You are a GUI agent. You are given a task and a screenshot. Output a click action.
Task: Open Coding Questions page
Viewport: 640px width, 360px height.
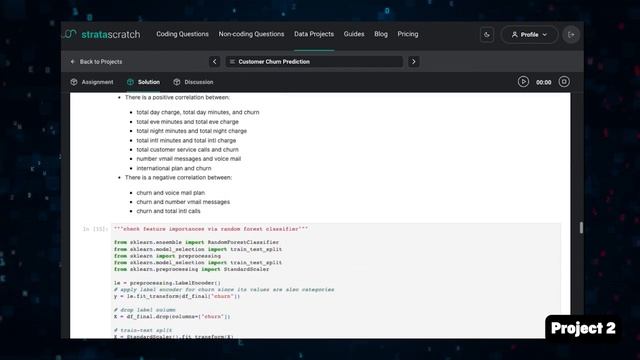[182, 34]
